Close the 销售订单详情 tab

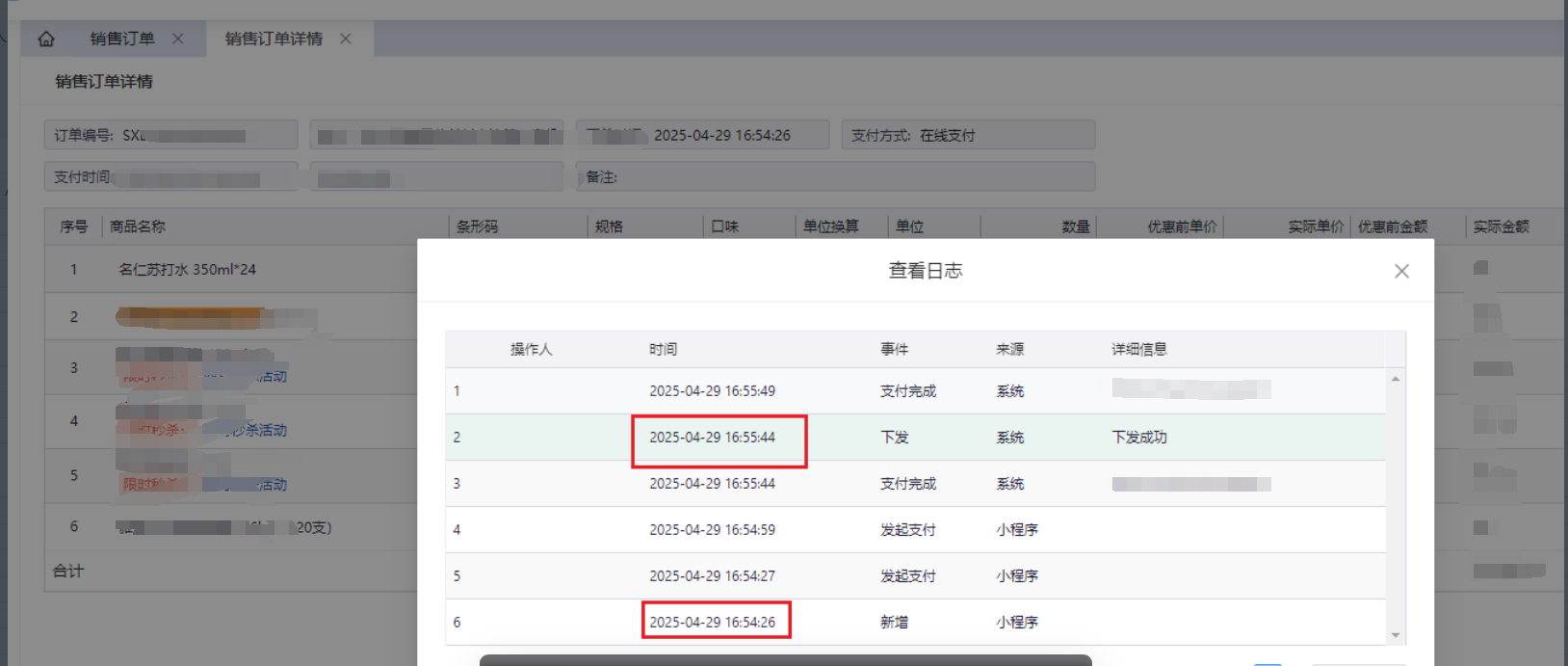[x=346, y=39]
